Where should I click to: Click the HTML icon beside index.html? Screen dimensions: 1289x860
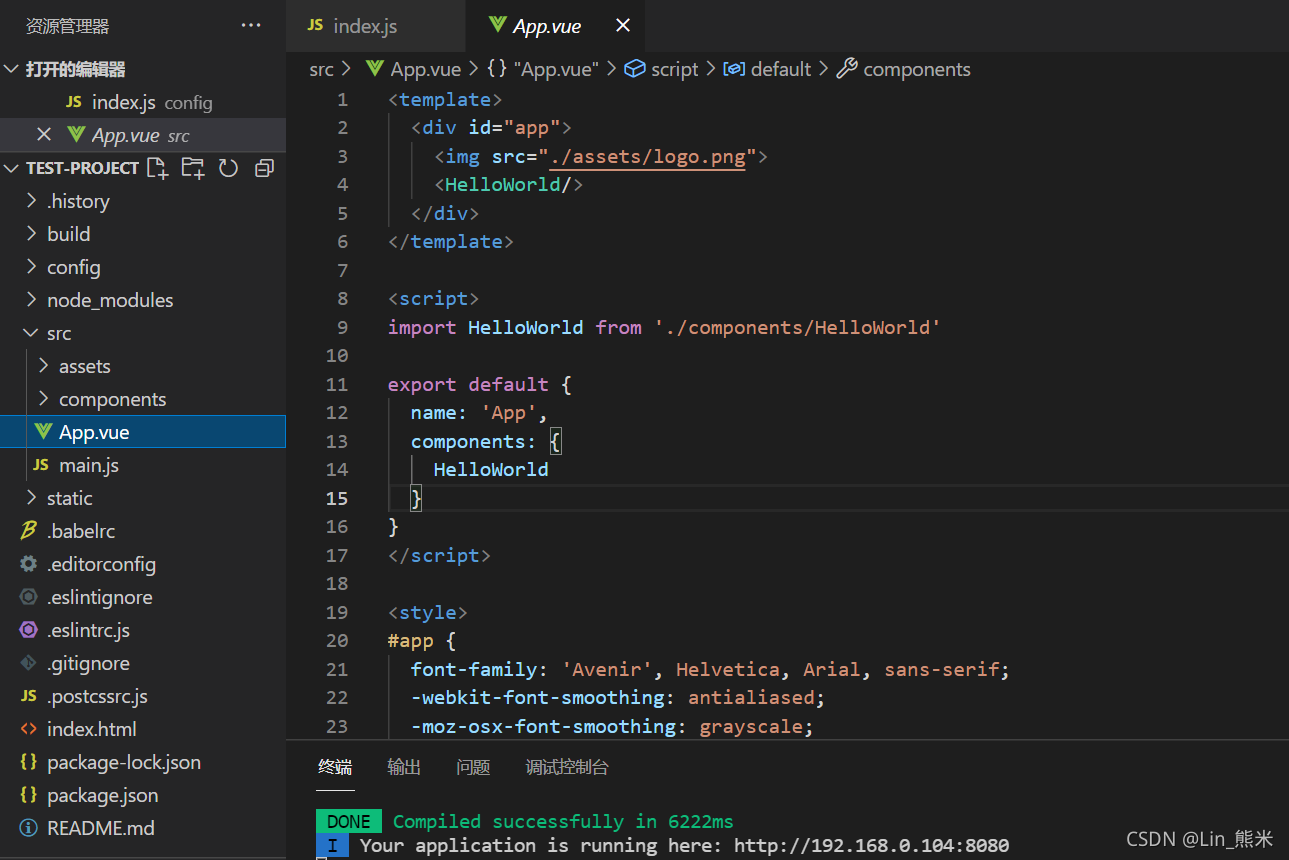coord(29,729)
